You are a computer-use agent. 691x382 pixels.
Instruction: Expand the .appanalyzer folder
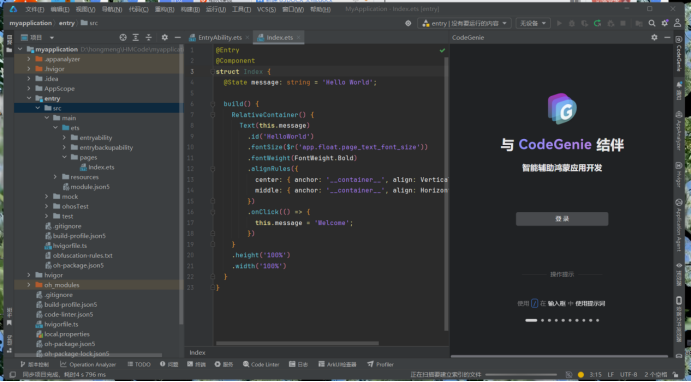pyautogui.click(x=29, y=59)
